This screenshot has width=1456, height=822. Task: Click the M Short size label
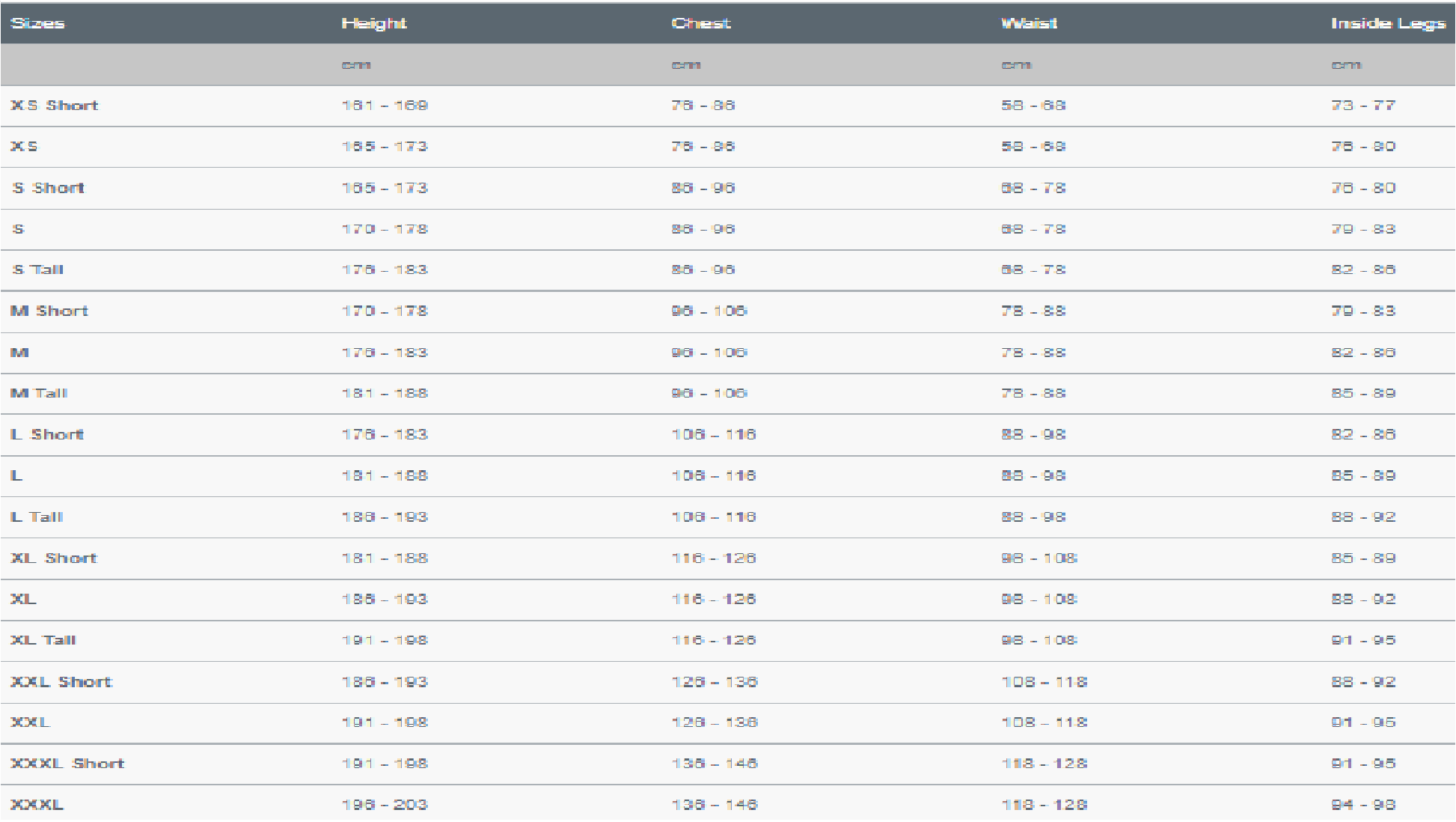49,311
